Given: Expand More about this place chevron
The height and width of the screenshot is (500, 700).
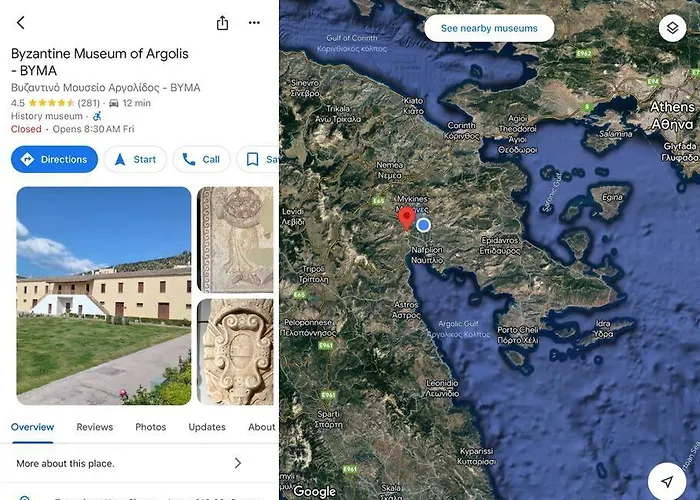Looking at the screenshot, I should 238,463.
